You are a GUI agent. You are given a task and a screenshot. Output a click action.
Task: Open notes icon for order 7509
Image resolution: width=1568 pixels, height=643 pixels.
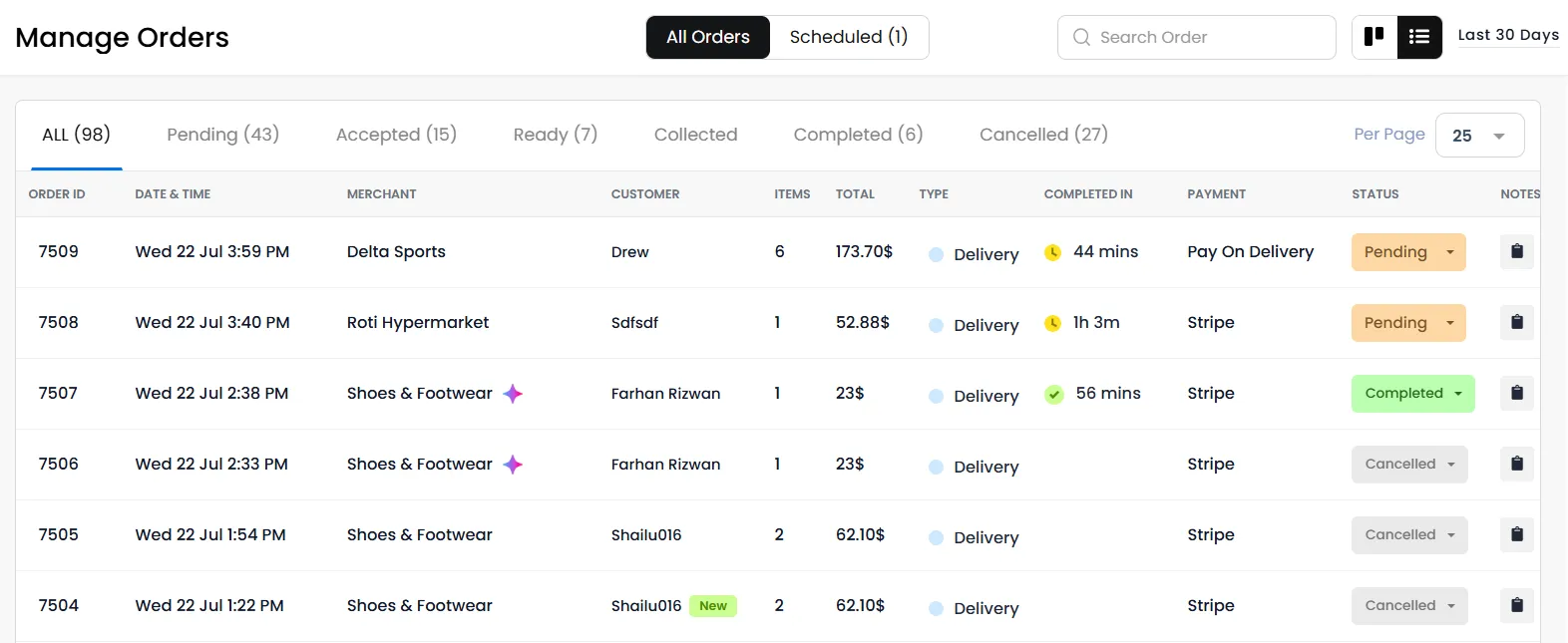[1517, 251]
